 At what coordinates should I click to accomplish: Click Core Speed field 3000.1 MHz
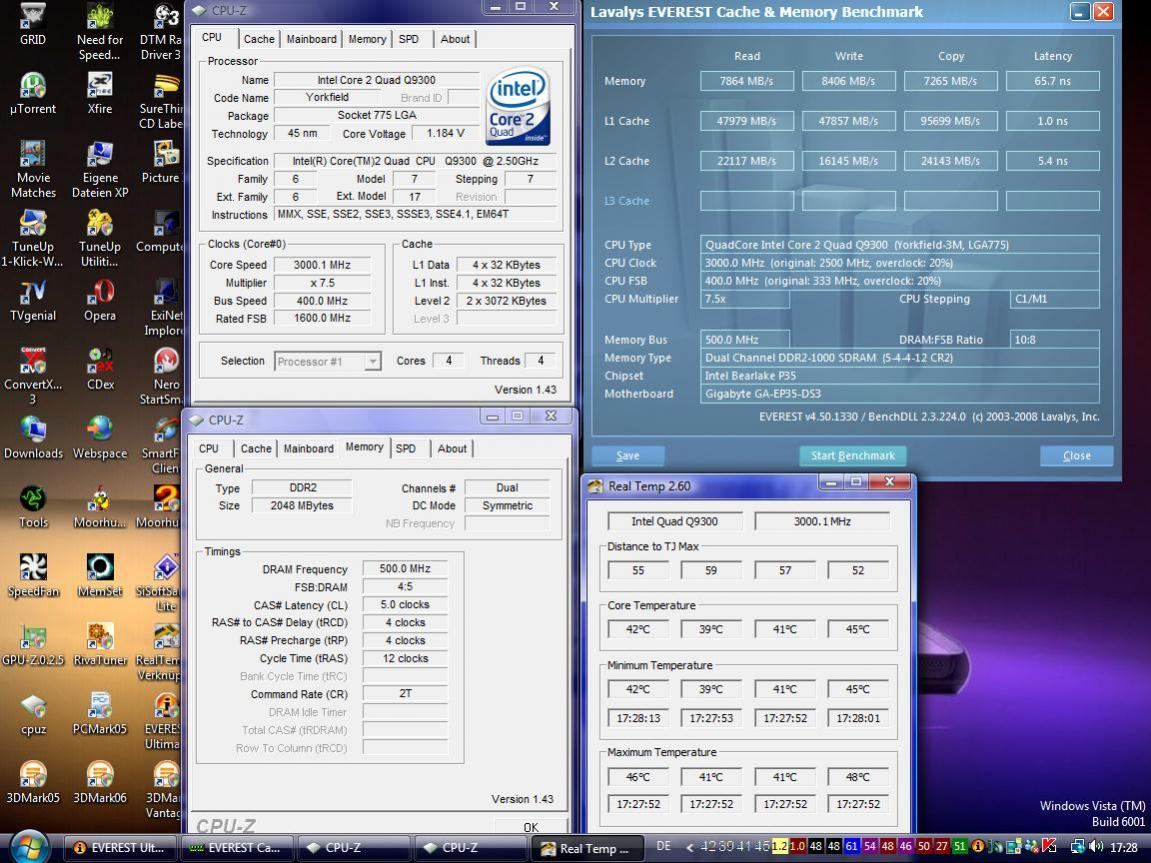322,265
